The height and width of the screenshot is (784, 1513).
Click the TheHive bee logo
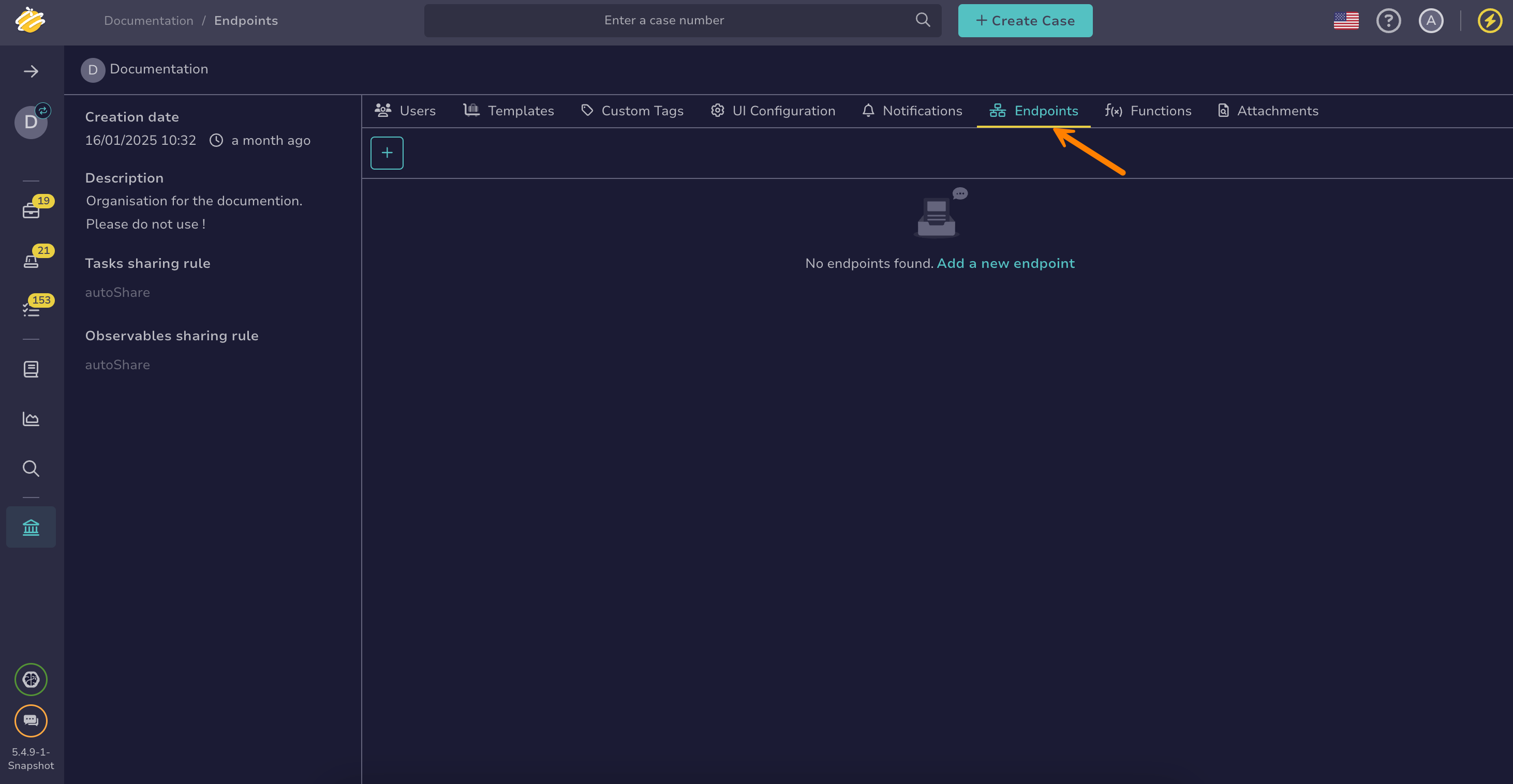[x=30, y=21]
